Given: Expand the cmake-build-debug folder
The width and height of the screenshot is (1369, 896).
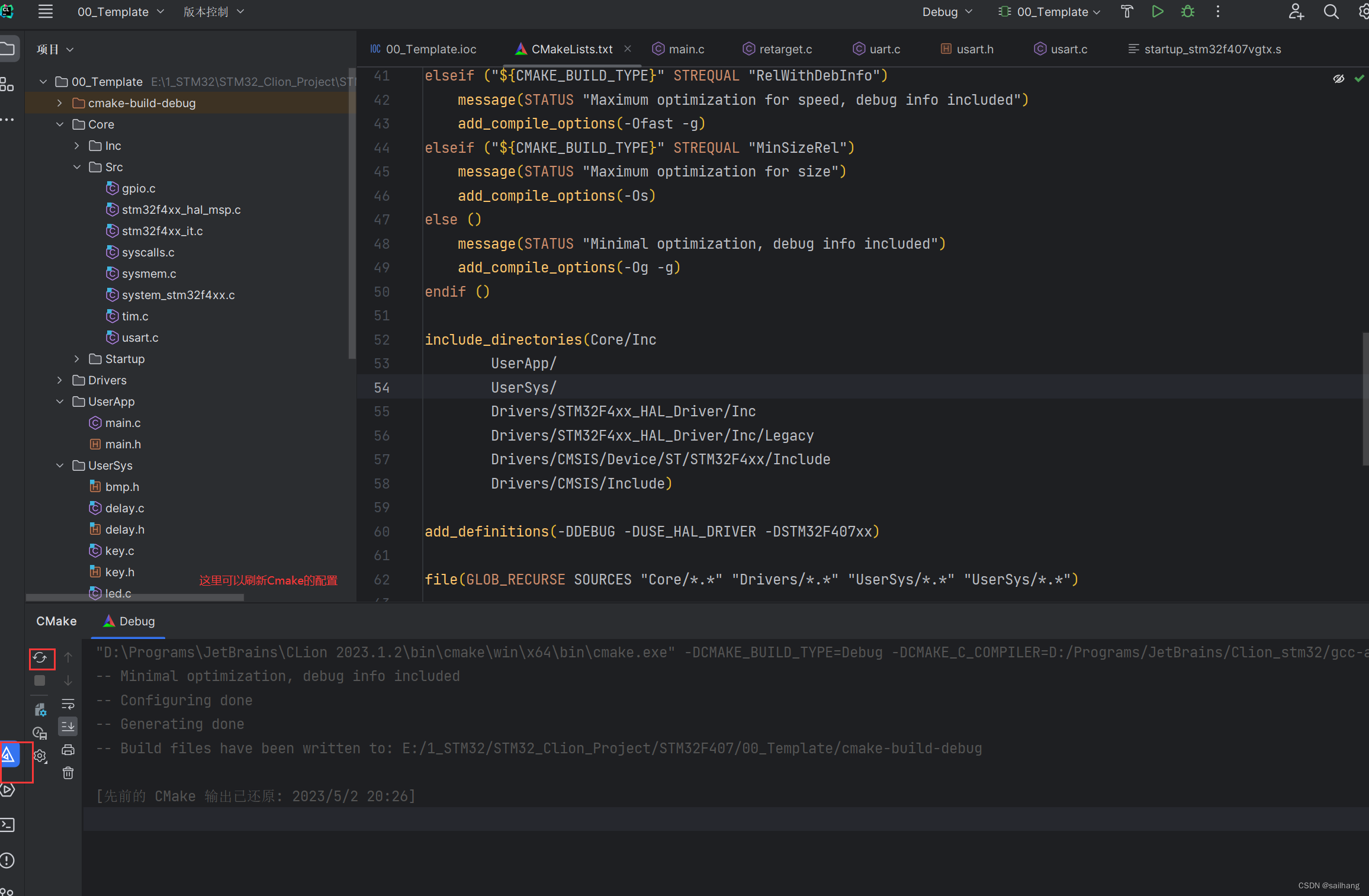Looking at the screenshot, I should (x=59, y=103).
